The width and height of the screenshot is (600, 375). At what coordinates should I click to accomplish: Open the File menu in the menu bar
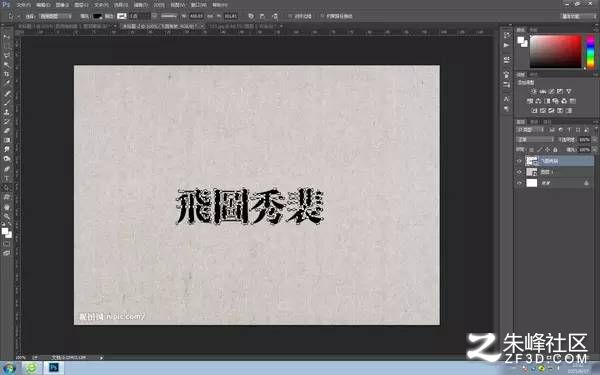[24, 5]
